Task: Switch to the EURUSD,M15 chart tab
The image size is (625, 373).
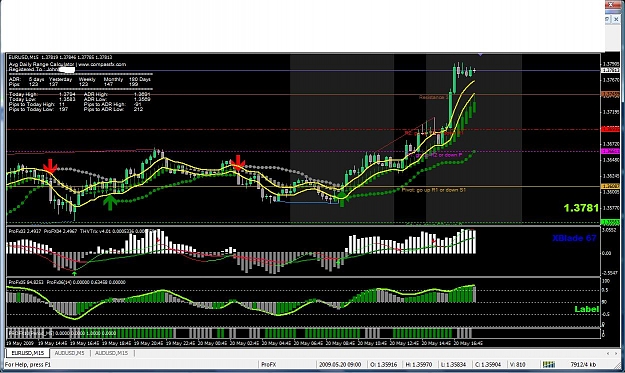Action: point(27,353)
